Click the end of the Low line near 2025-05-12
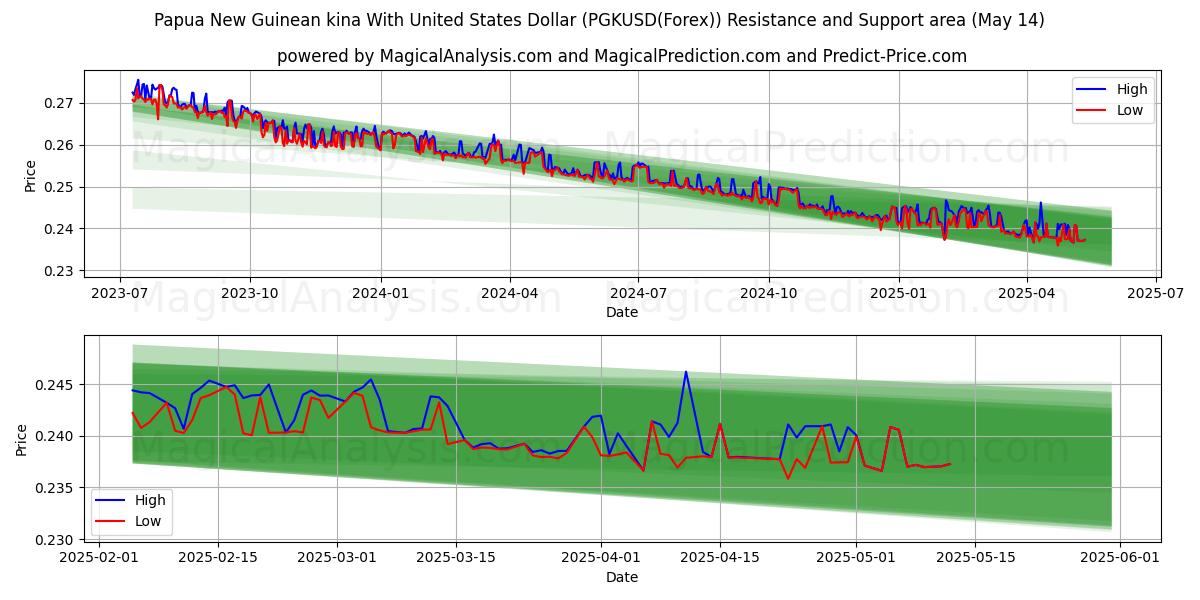The height and width of the screenshot is (600, 1200). coord(950,464)
